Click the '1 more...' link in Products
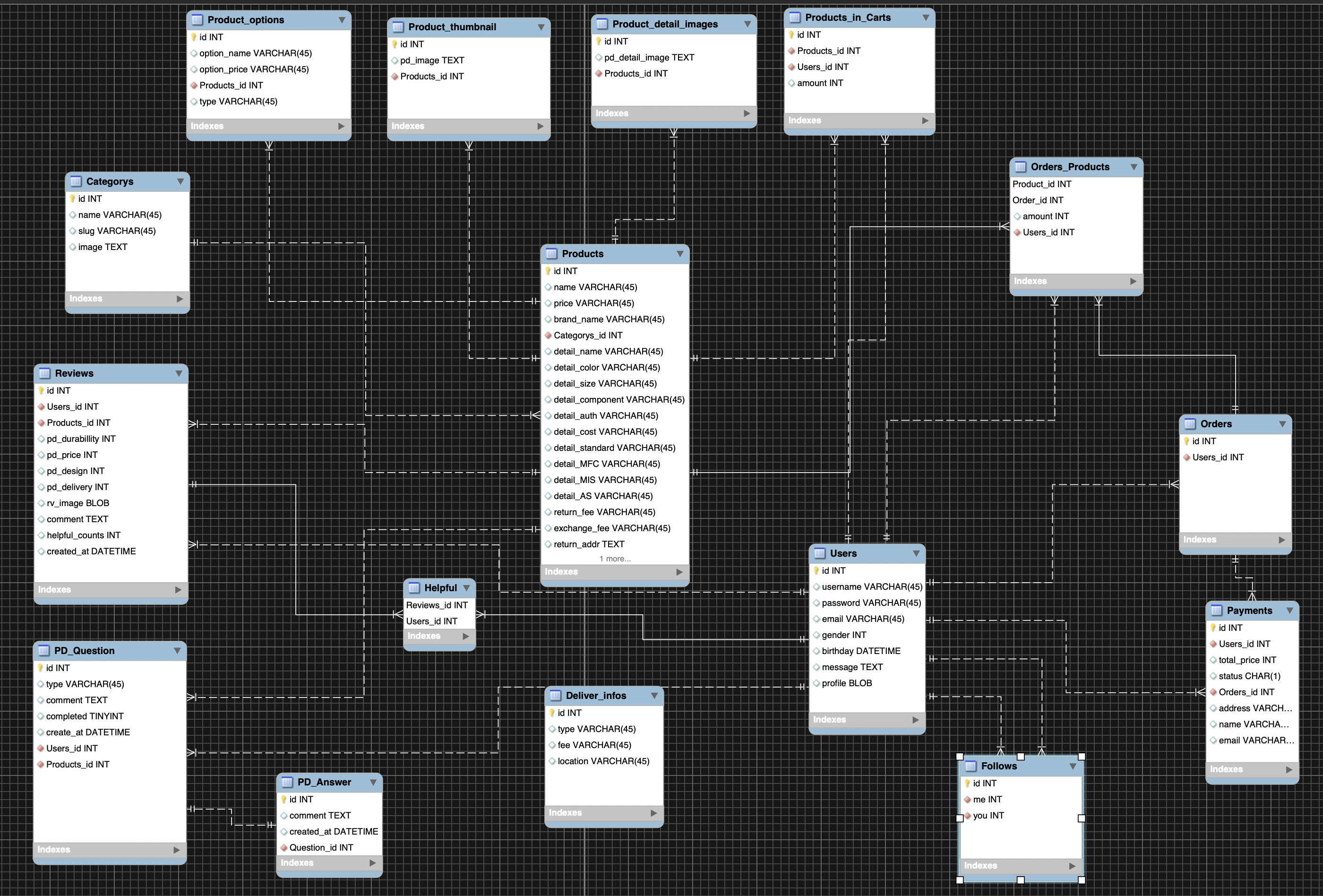Screen dimensions: 1323x896 tap(615, 559)
